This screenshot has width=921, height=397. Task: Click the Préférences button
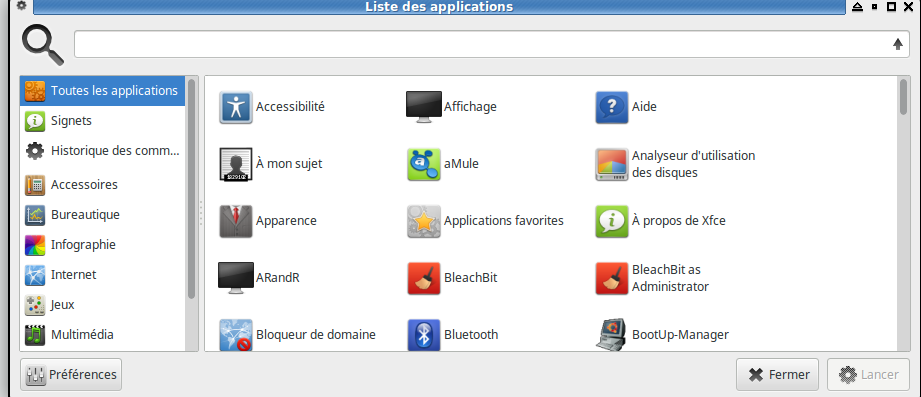point(71,375)
